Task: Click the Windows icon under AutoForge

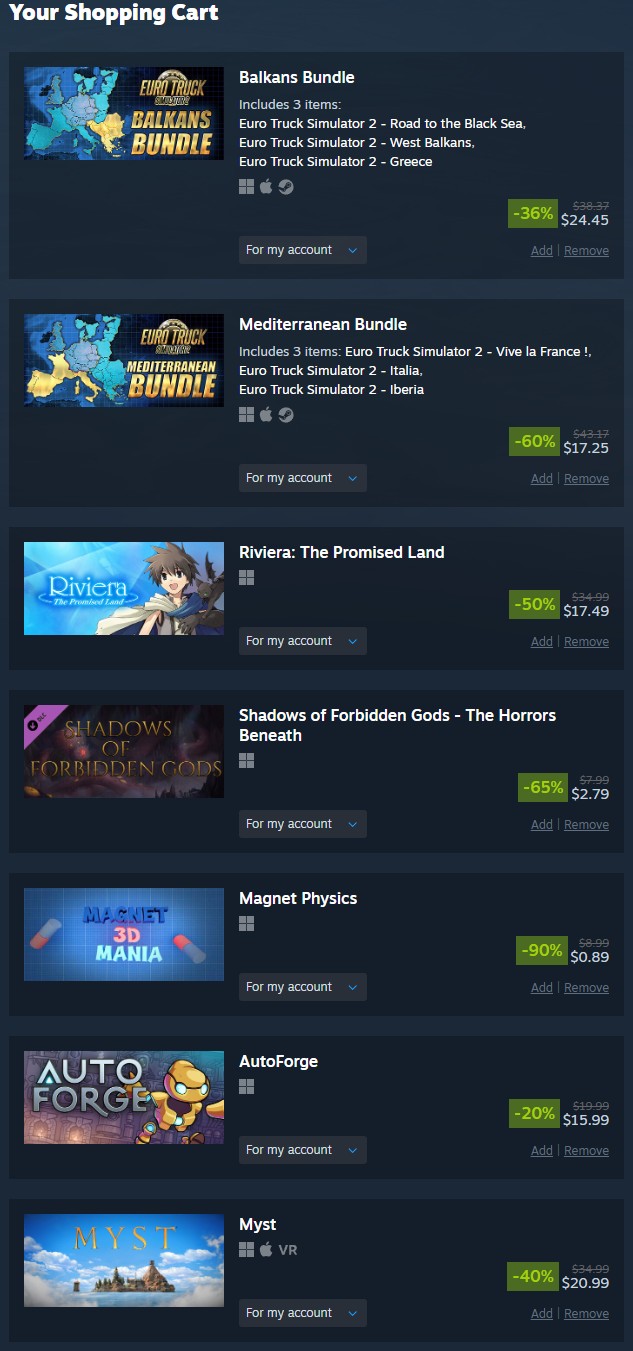Action: [246, 1087]
